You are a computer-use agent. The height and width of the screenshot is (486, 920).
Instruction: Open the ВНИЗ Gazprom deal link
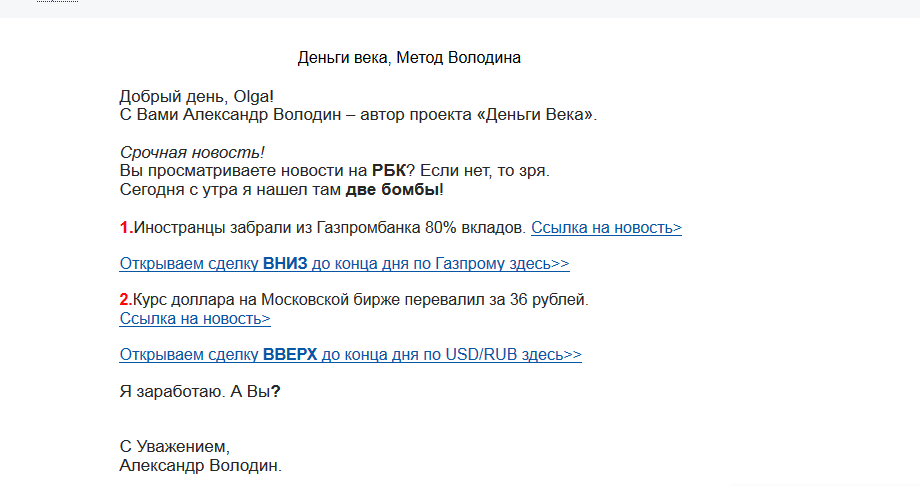(x=344, y=264)
